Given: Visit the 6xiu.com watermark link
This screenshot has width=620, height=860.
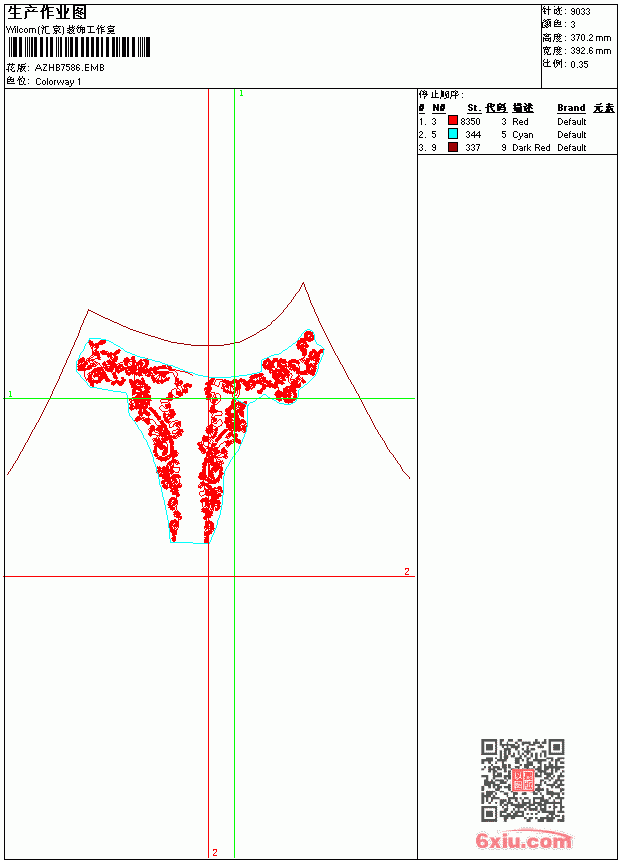Looking at the screenshot, I should [x=523, y=840].
